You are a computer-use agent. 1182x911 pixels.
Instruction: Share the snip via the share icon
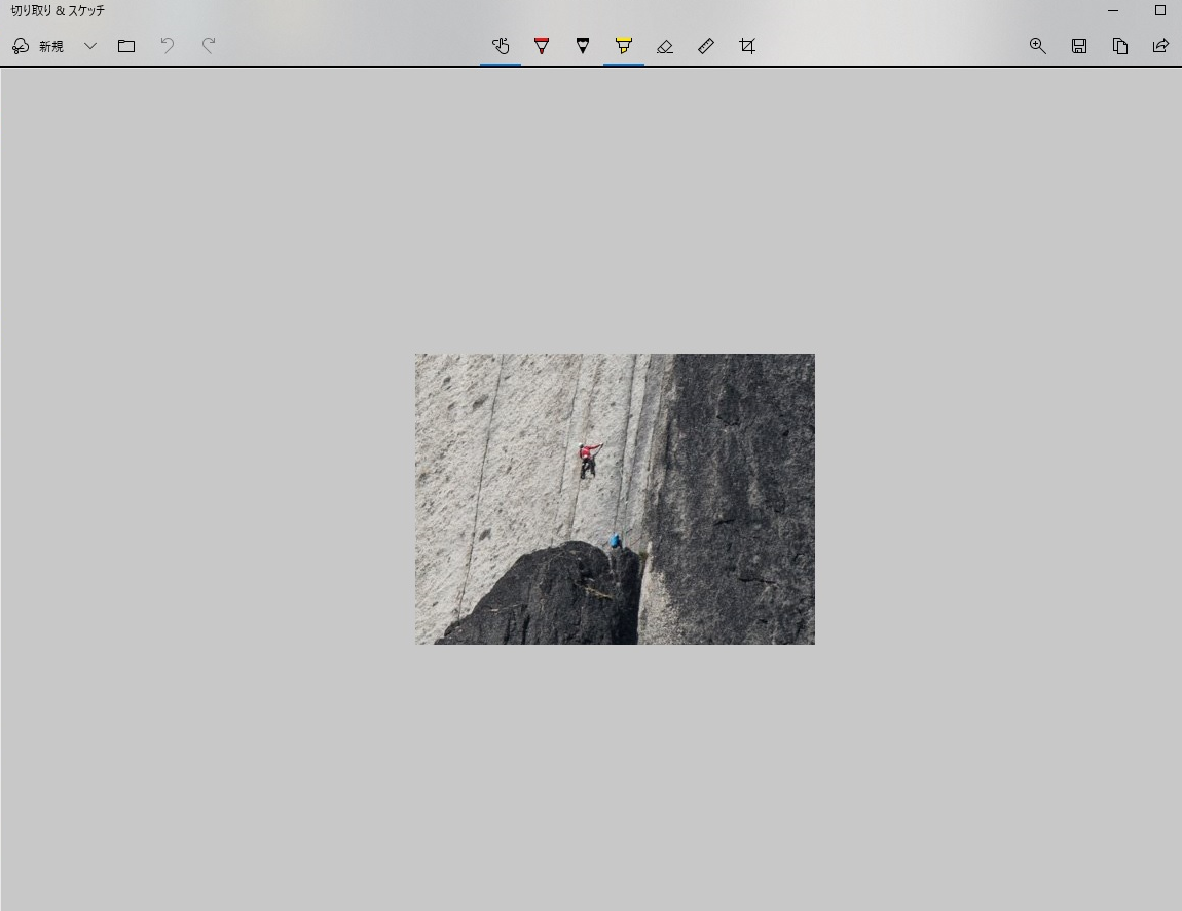[x=1161, y=46]
